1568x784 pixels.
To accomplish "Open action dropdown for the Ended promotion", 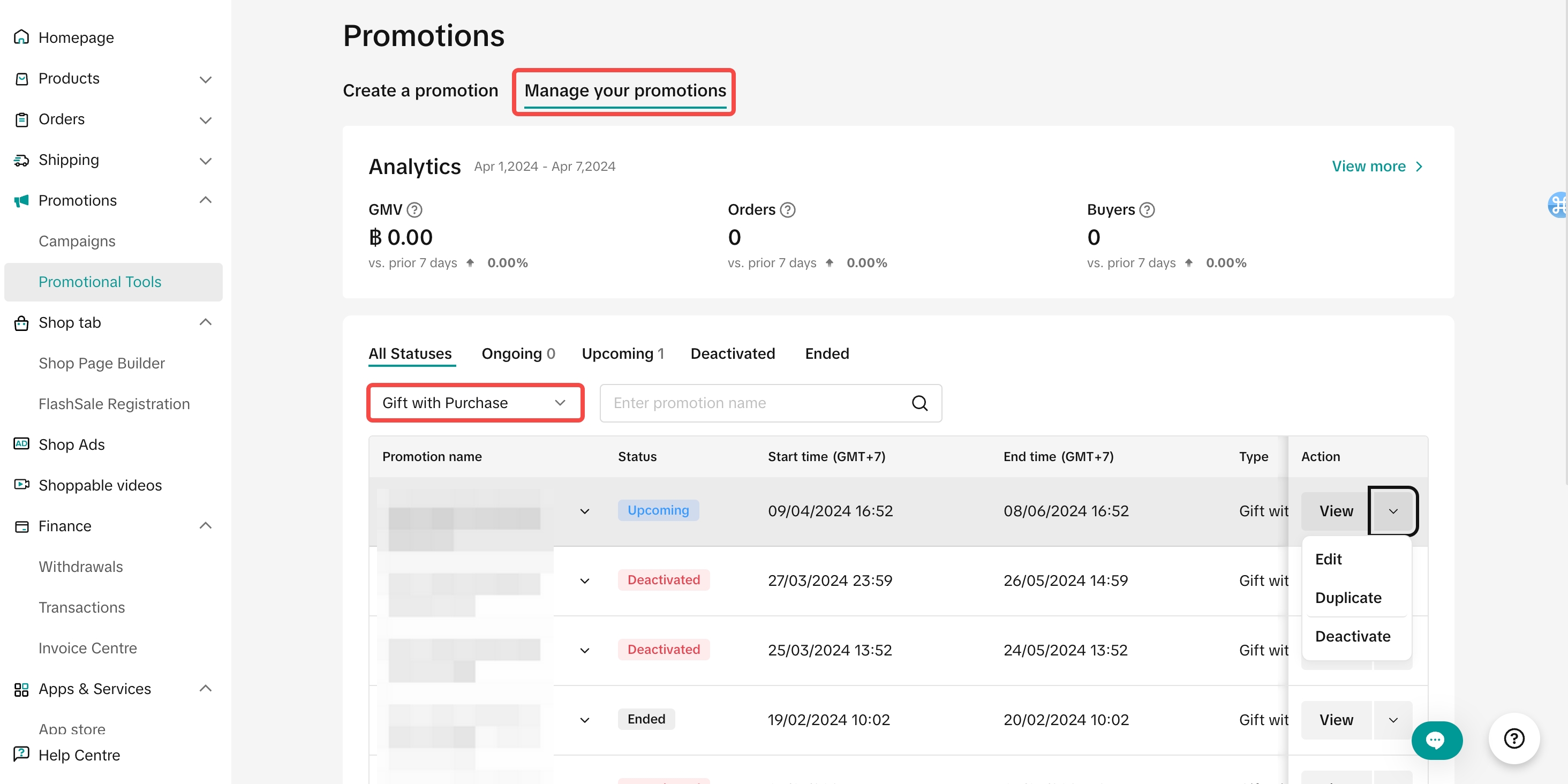I will [1393, 720].
